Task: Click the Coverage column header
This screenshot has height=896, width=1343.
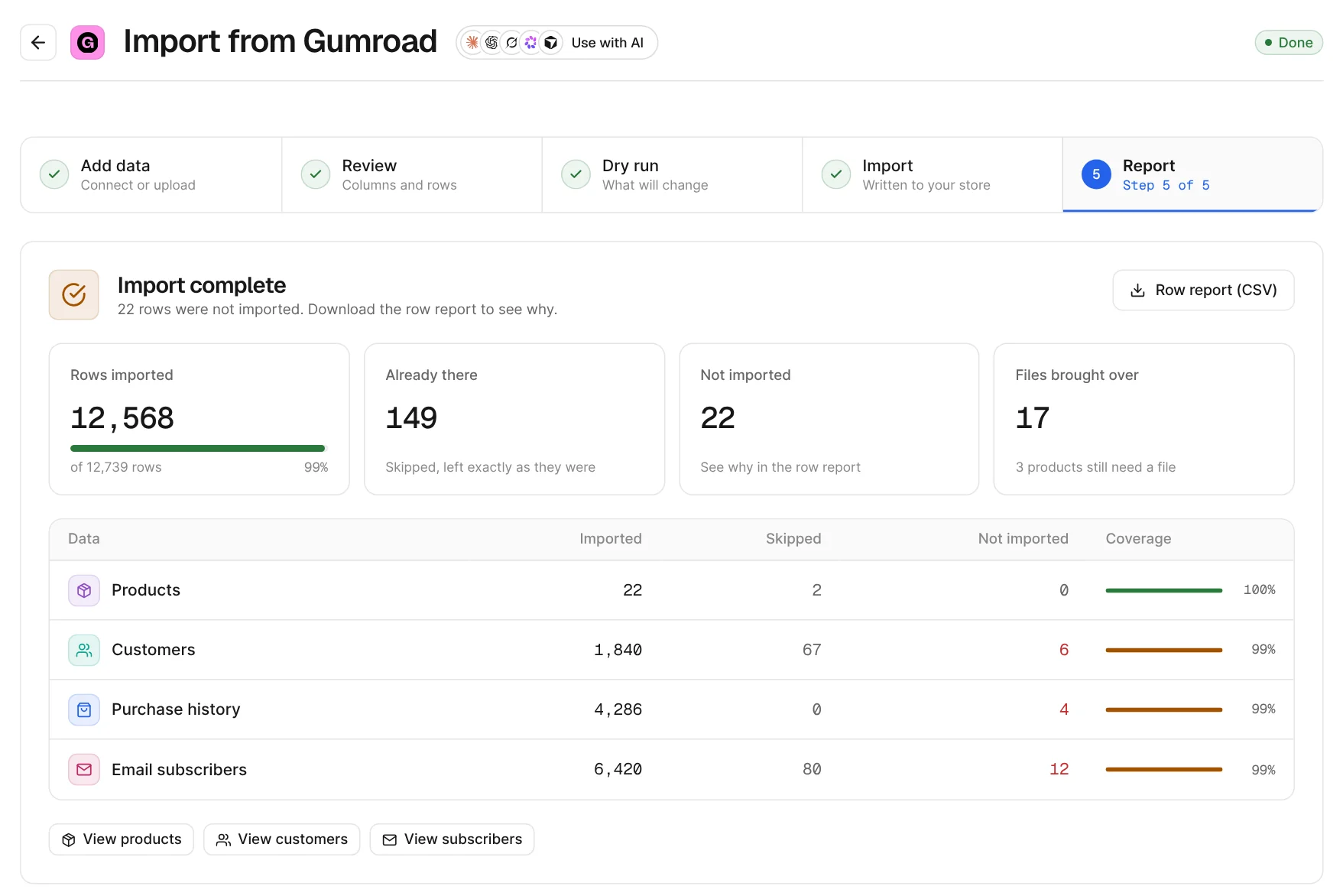Action: point(1138,539)
